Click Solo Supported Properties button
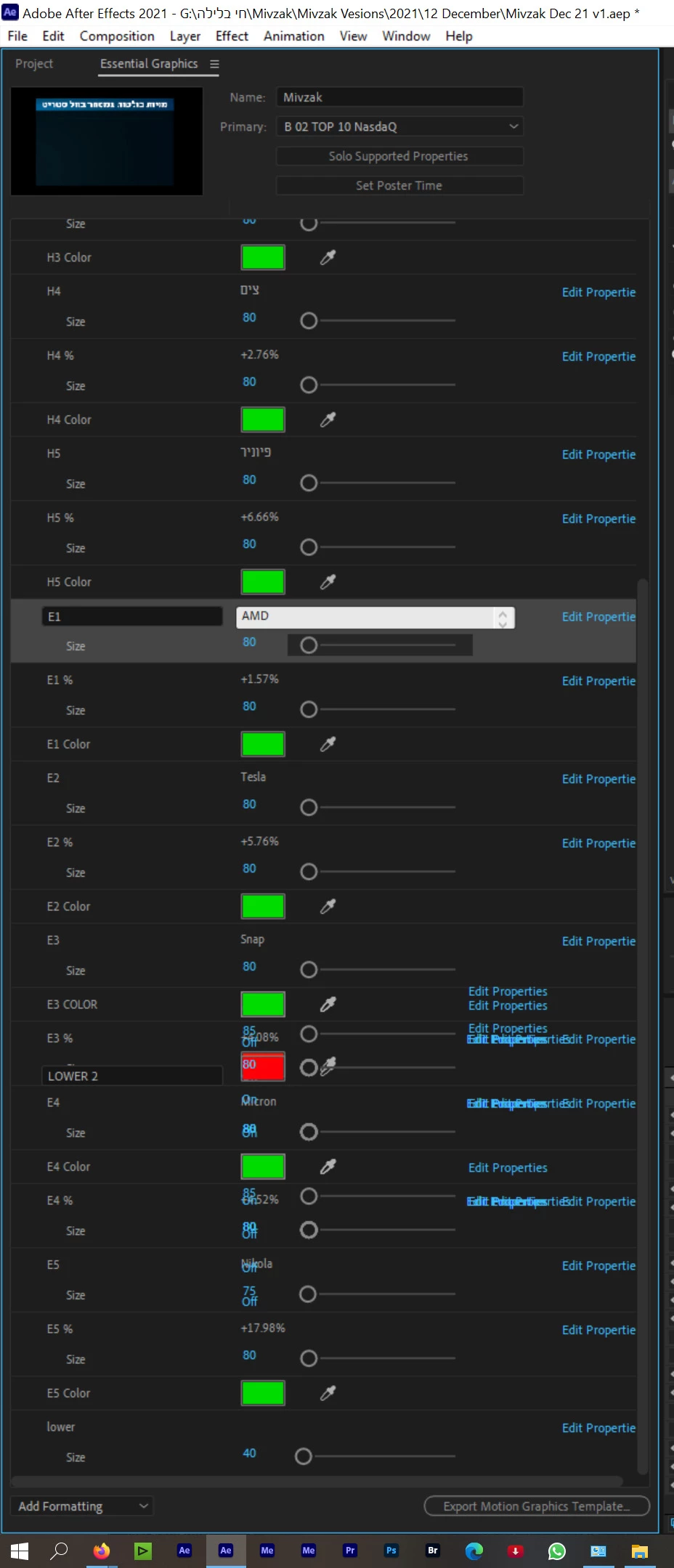This screenshot has width=674, height=1568. pos(400,156)
